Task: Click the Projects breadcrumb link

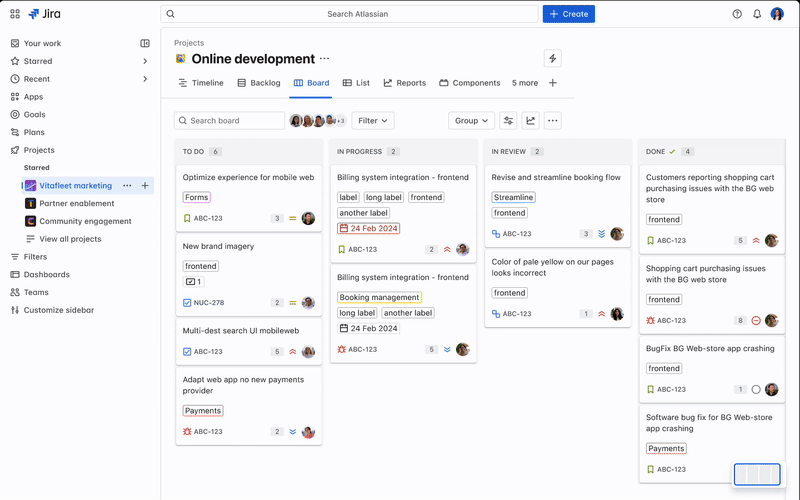Action: 189,43
